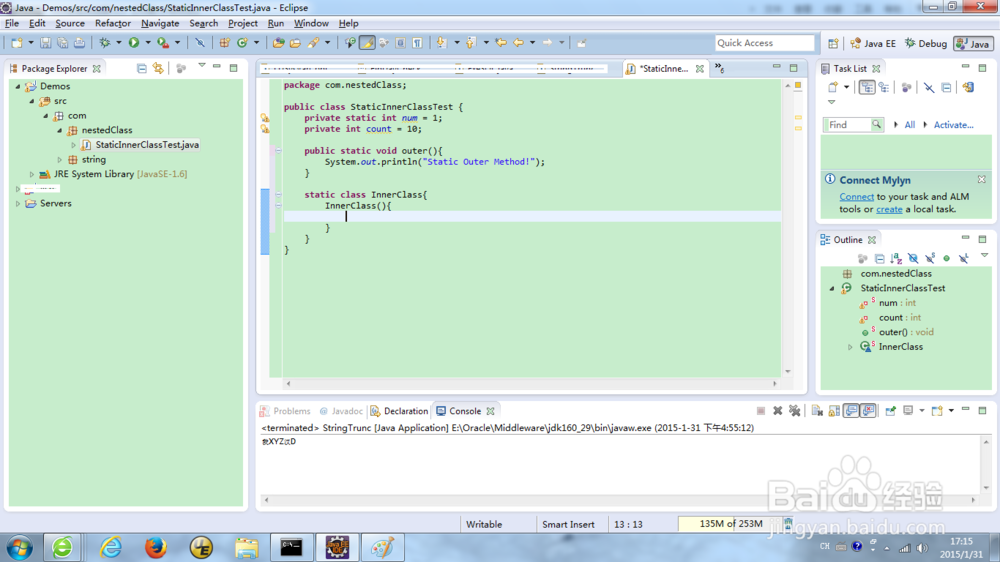Toggle Scroll Lock in Console
Image resolution: width=1000 pixels, height=562 pixels.
click(x=834, y=411)
